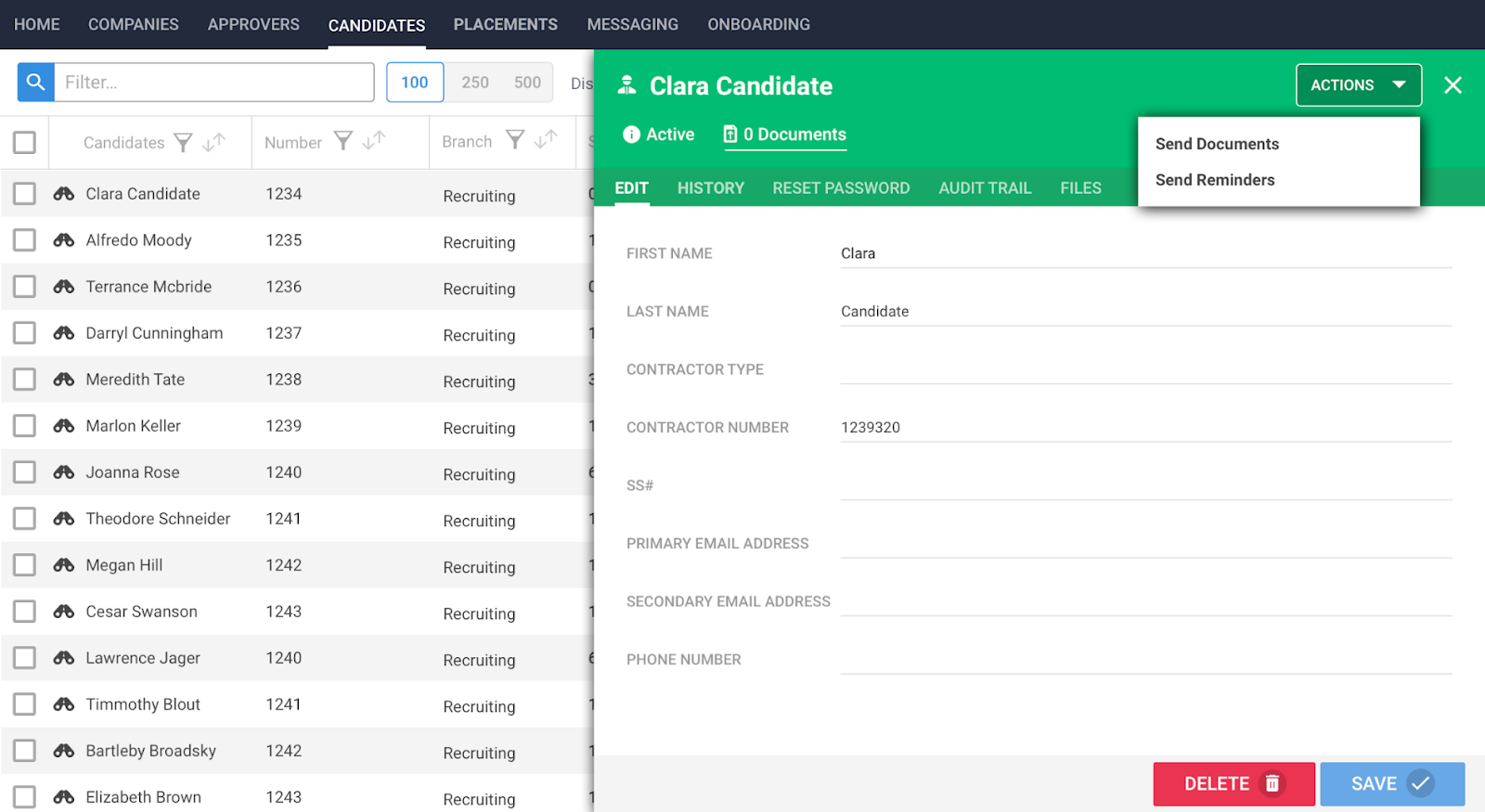
Task: Sort the Number column using arrows icon
Action: 374,141
